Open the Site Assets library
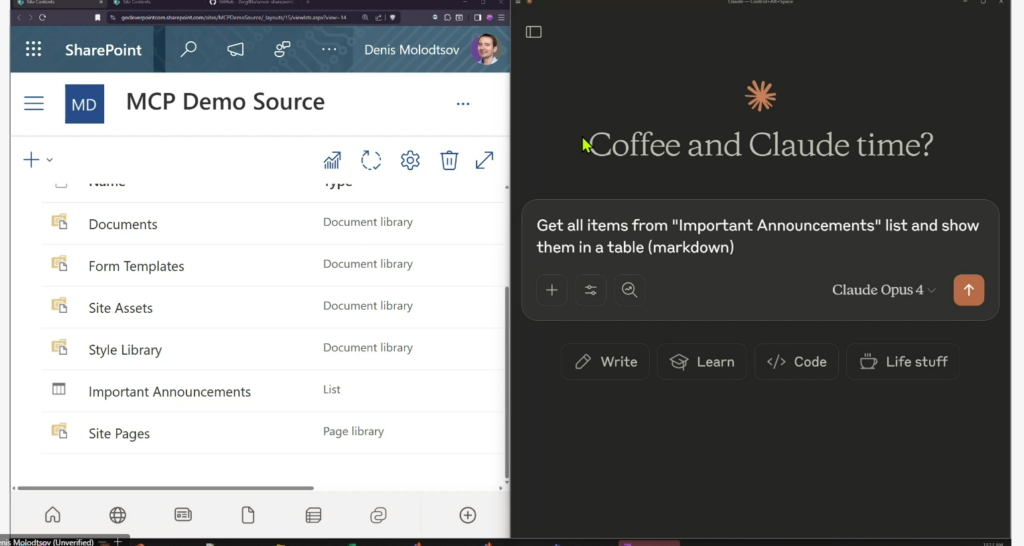Screen dimensions: 1024x546 [x=121, y=308]
